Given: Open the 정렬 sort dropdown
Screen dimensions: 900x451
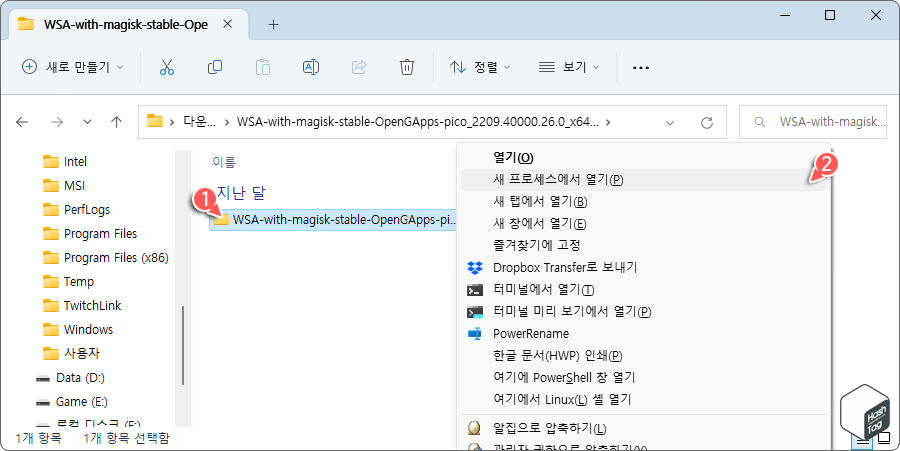Looking at the screenshot, I should [480, 67].
